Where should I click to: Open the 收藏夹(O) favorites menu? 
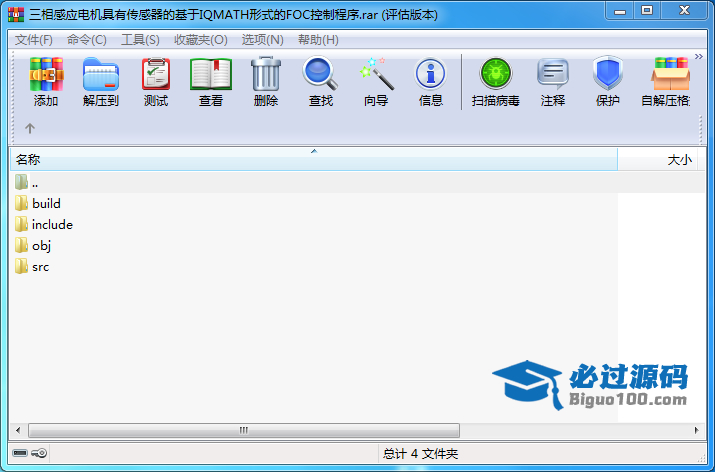201,40
